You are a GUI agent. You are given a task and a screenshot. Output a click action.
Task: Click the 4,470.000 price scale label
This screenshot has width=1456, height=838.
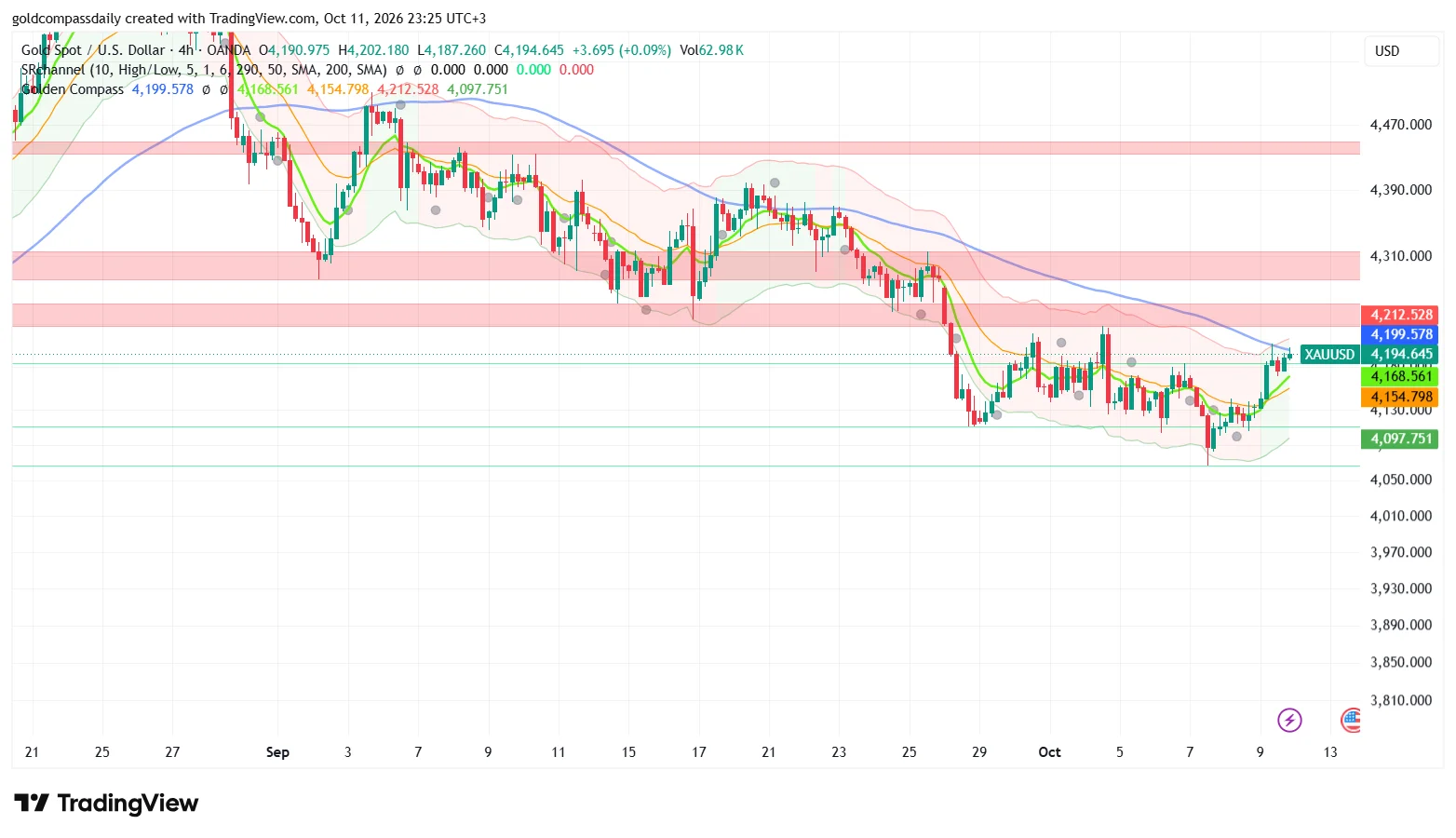tap(1400, 125)
